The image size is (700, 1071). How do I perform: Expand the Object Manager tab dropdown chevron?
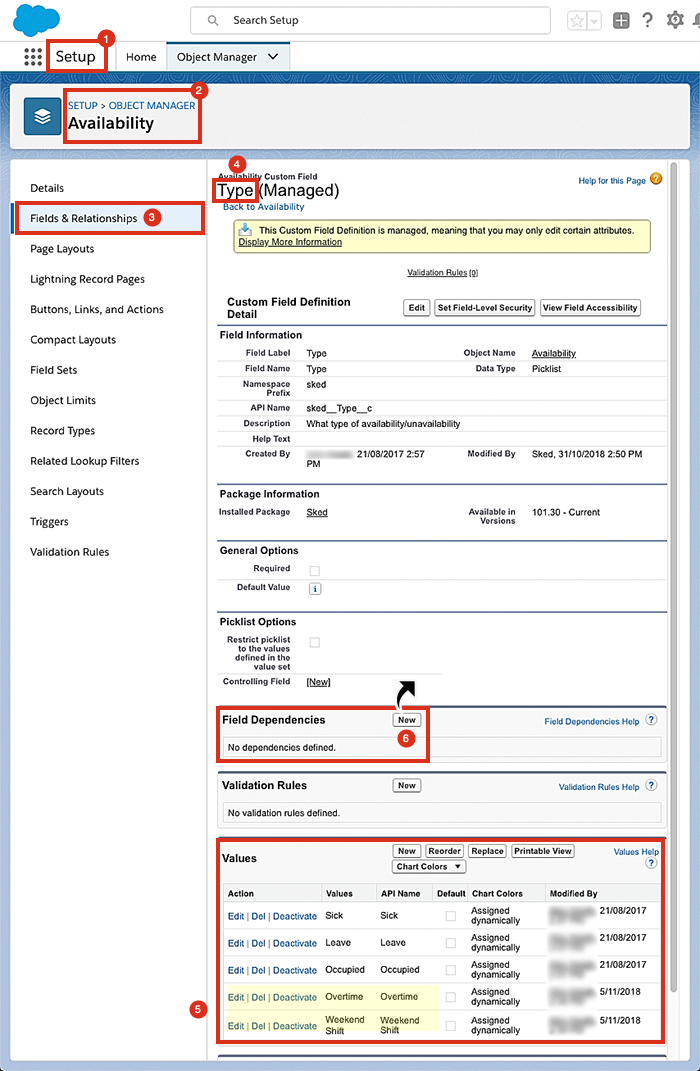pyautogui.click(x=273, y=57)
